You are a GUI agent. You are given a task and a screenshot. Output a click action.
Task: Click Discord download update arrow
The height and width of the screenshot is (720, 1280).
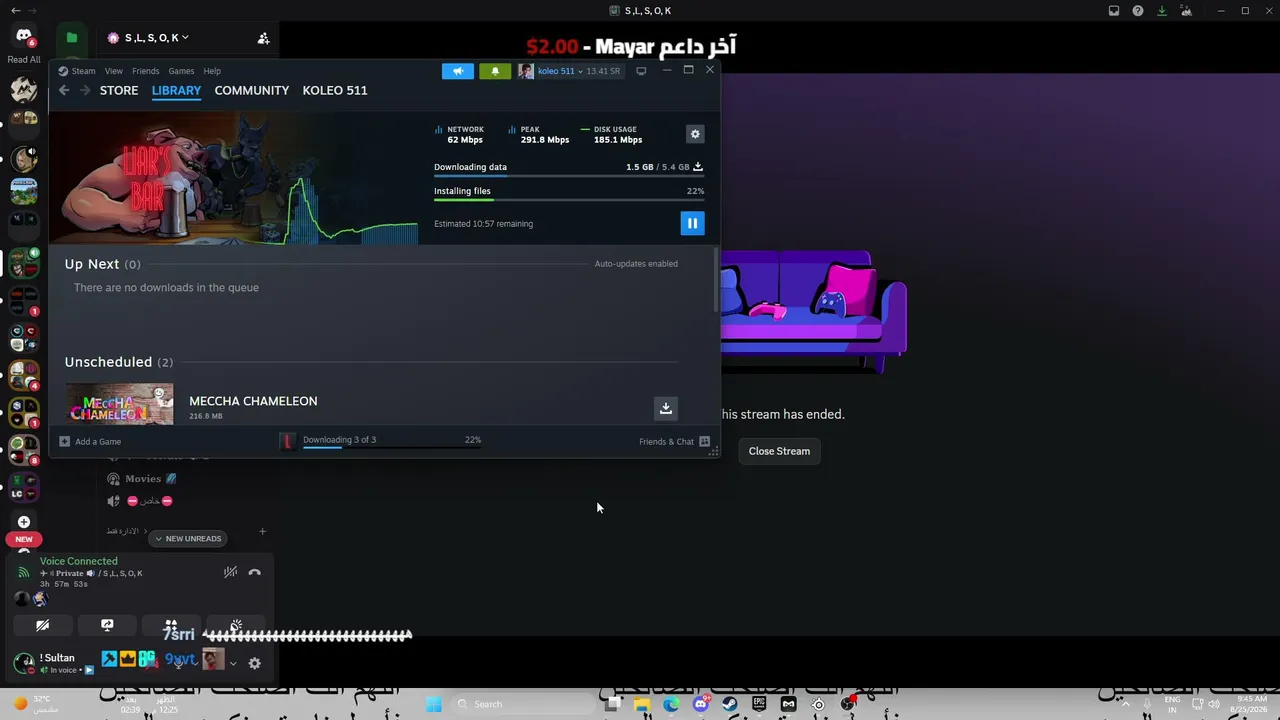coord(1162,11)
